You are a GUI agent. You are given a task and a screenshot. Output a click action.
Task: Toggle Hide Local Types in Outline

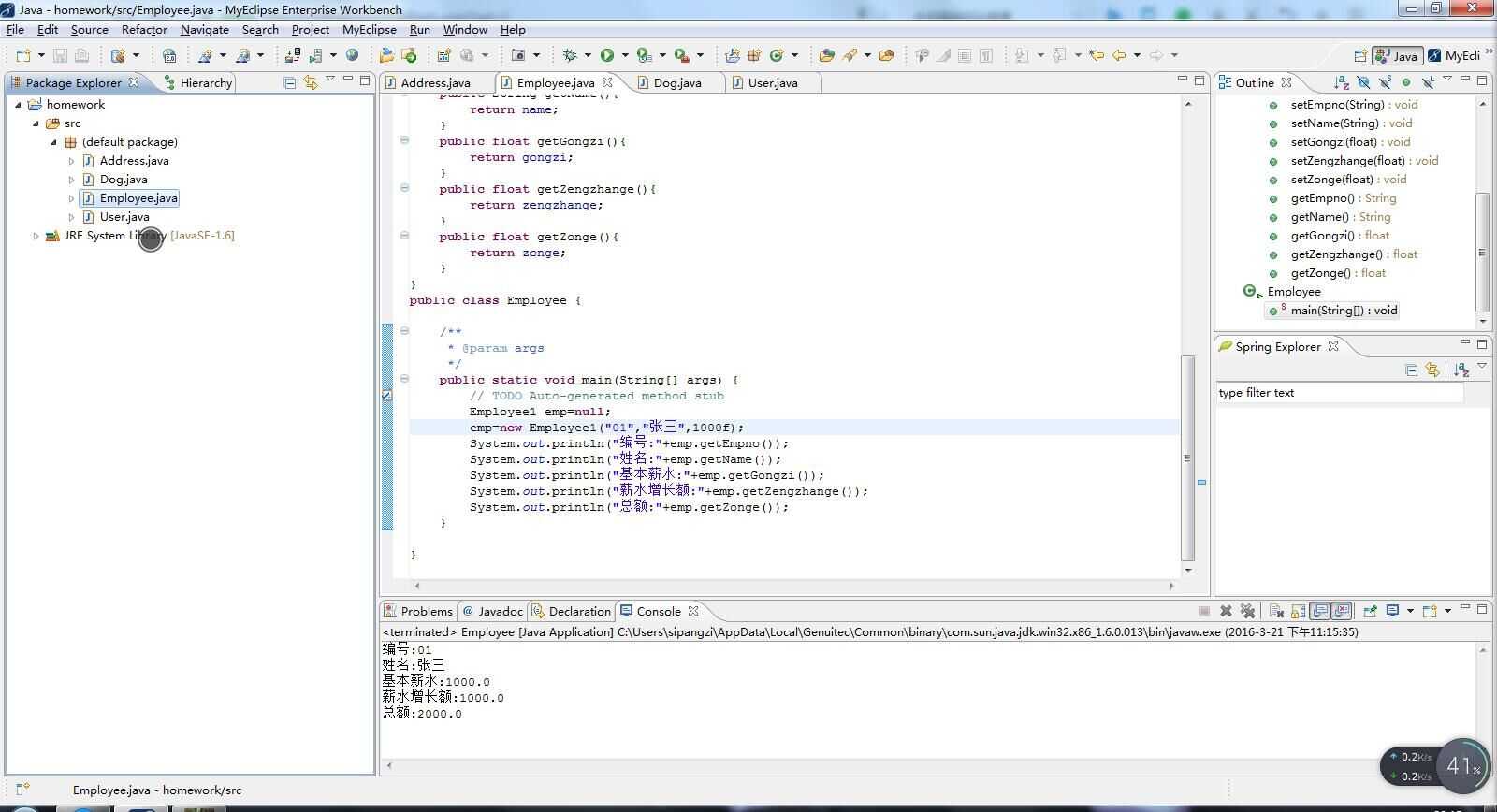[1428, 82]
